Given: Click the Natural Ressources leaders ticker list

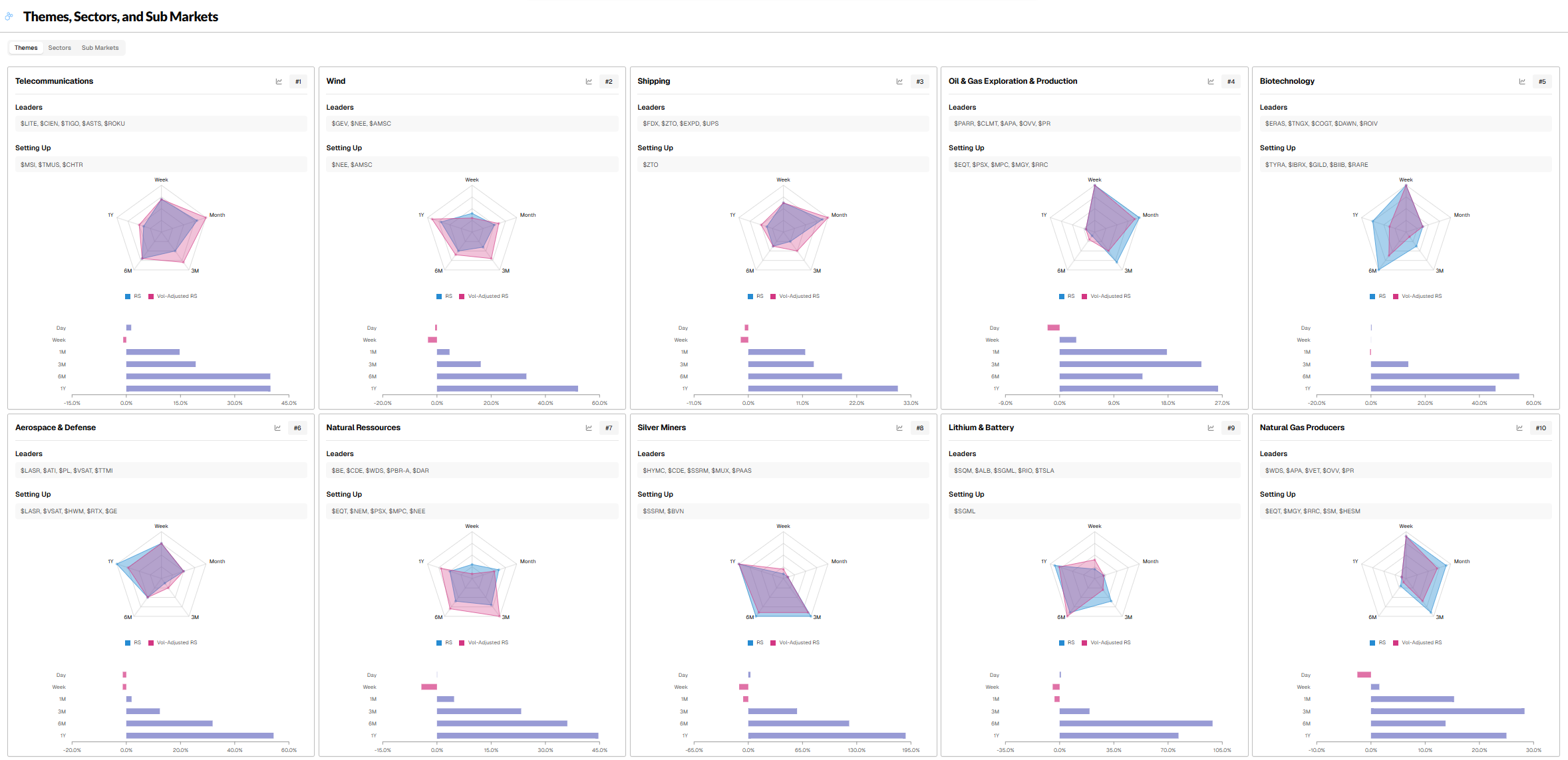Looking at the screenshot, I should [x=380, y=471].
